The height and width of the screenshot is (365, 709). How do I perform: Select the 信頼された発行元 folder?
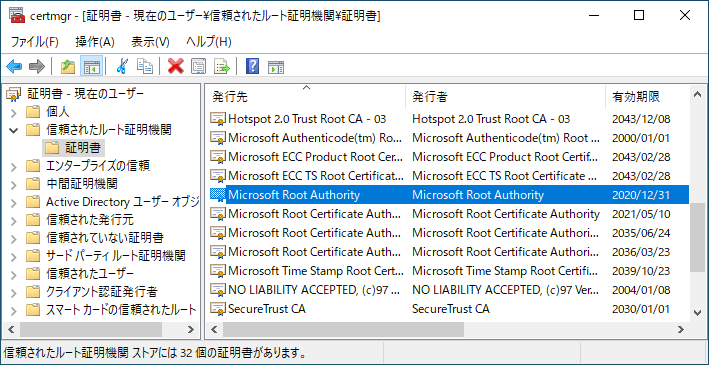pos(90,220)
